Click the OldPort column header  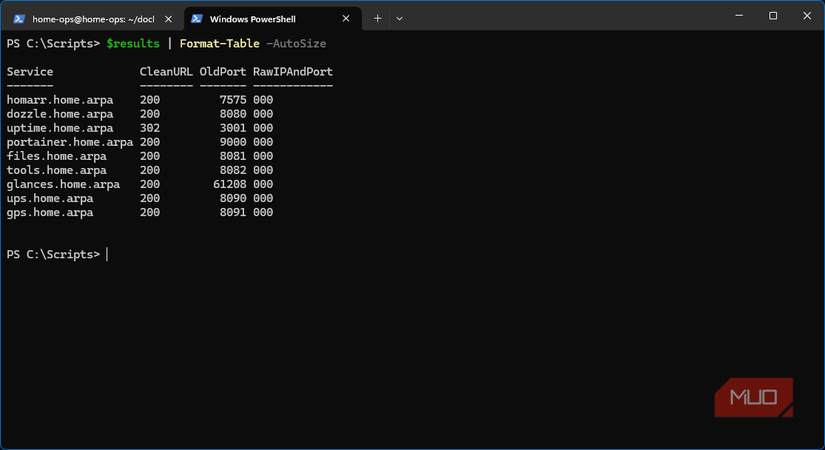tap(223, 72)
